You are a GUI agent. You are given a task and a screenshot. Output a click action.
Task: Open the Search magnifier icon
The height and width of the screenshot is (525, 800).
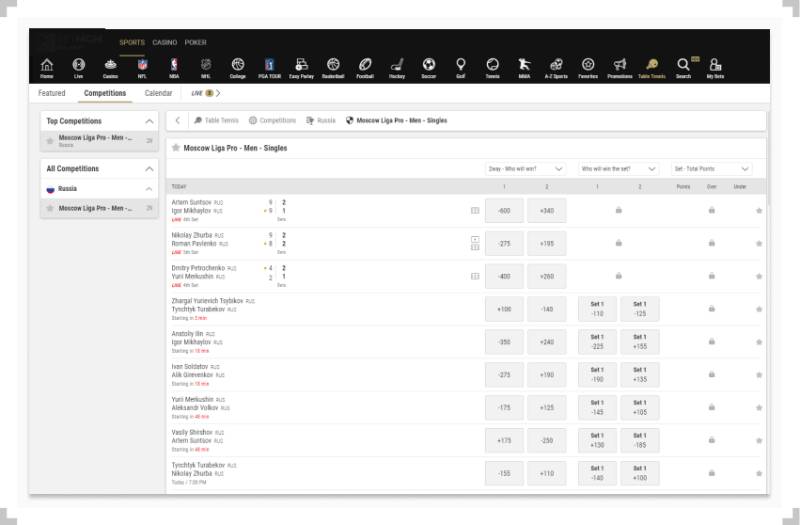[684, 68]
